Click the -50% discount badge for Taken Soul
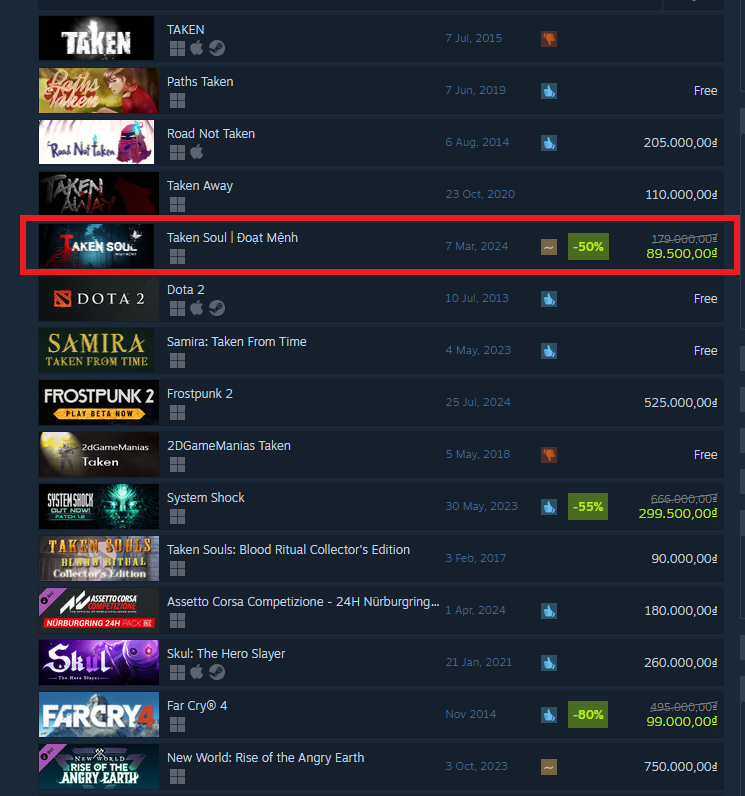 tap(588, 247)
